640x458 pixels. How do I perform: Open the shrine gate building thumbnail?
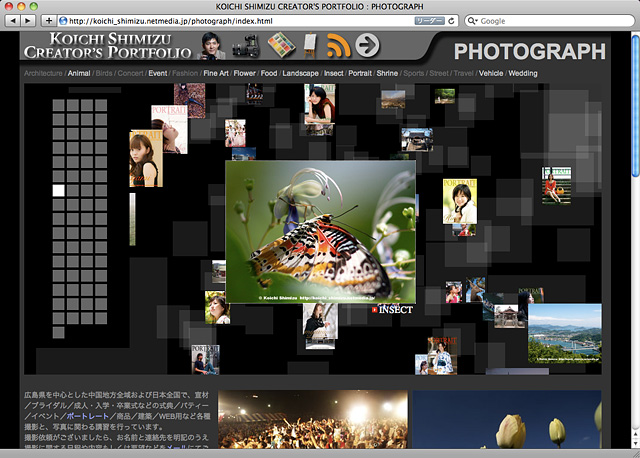tap(417, 140)
